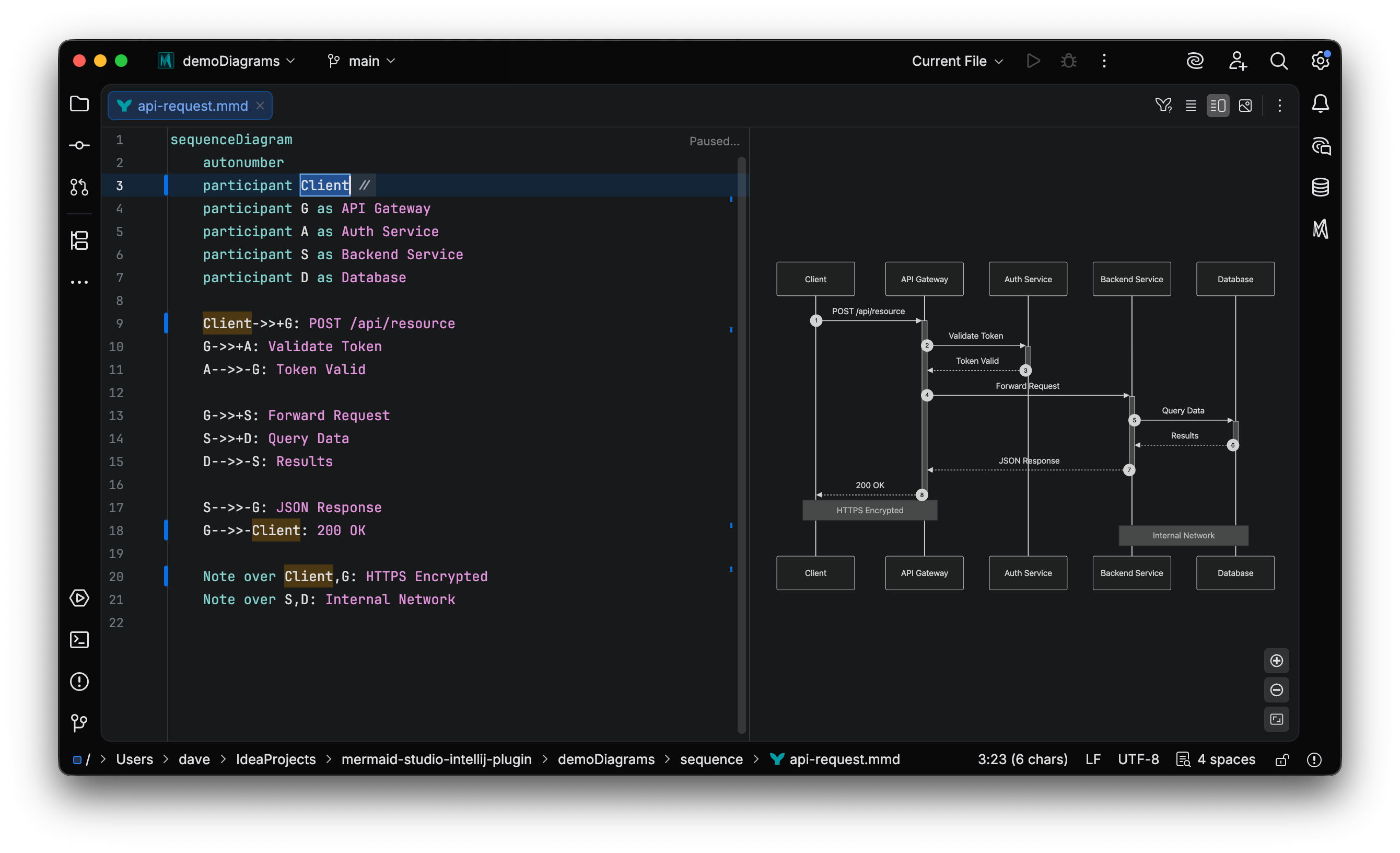Open the Problems tool window
This screenshot has width=1400, height=853.
(x=79, y=681)
